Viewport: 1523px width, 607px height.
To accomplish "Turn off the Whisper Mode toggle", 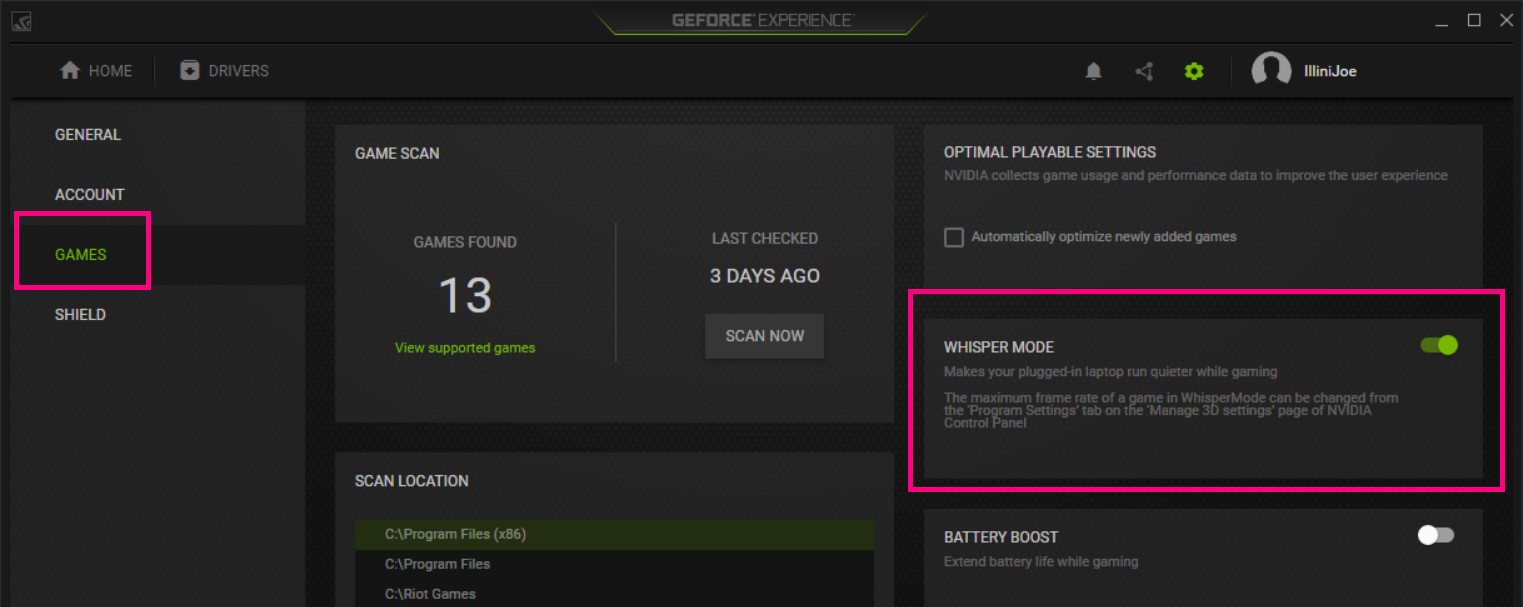I will pos(1438,345).
